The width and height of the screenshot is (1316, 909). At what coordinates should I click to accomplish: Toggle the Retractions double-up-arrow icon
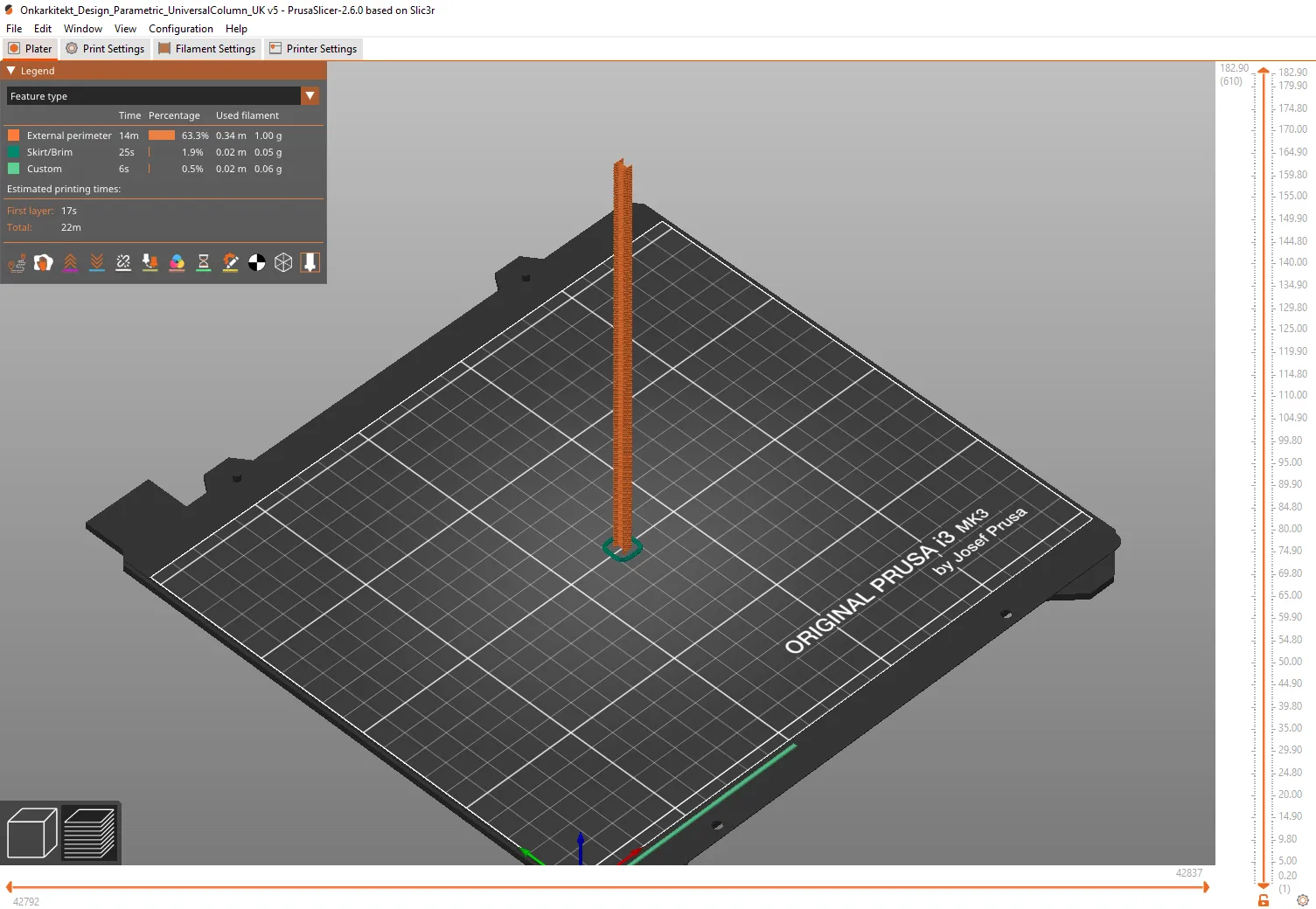coord(70,262)
